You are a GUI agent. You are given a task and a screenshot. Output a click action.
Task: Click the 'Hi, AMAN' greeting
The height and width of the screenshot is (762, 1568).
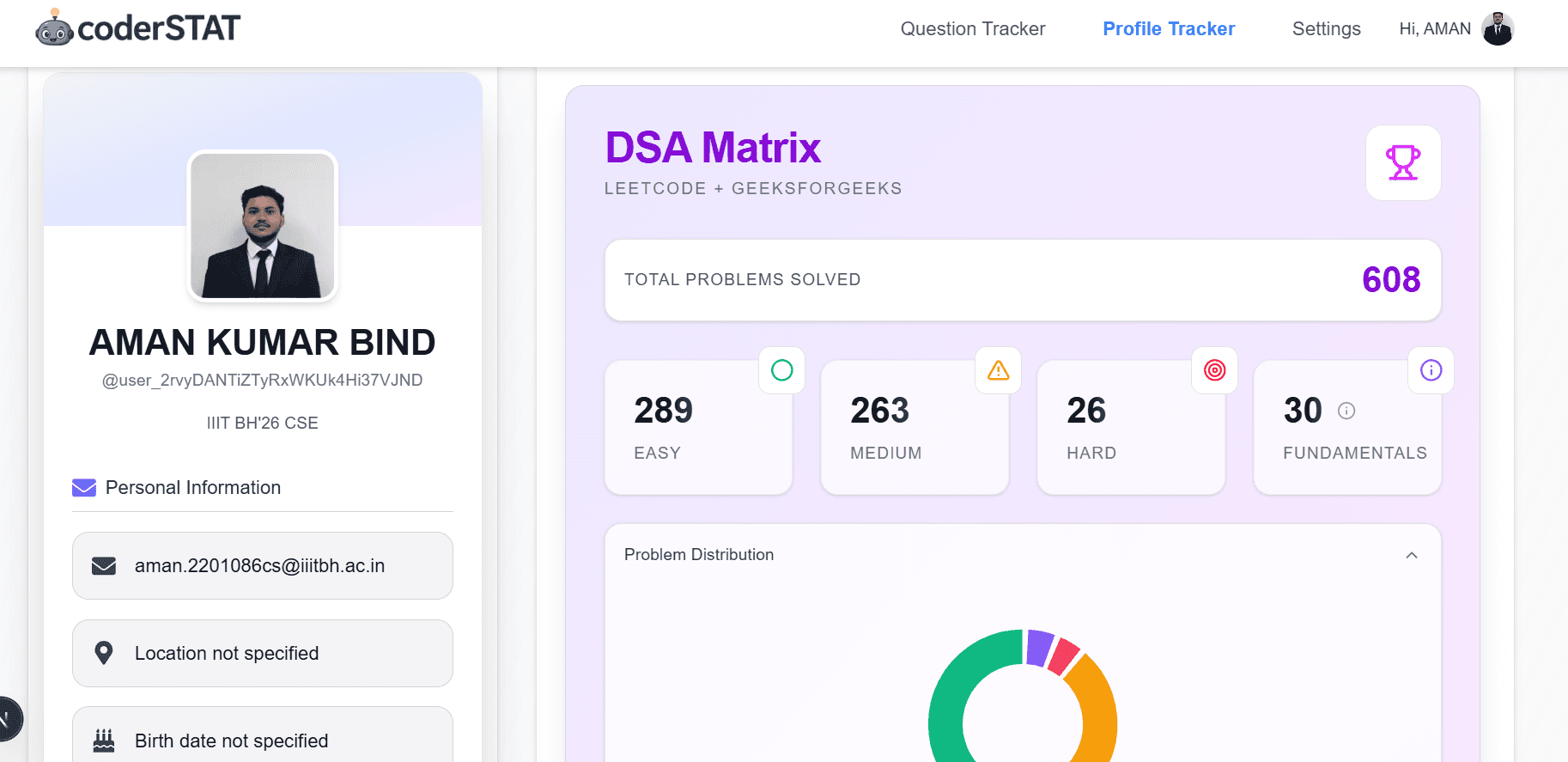(1435, 29)
